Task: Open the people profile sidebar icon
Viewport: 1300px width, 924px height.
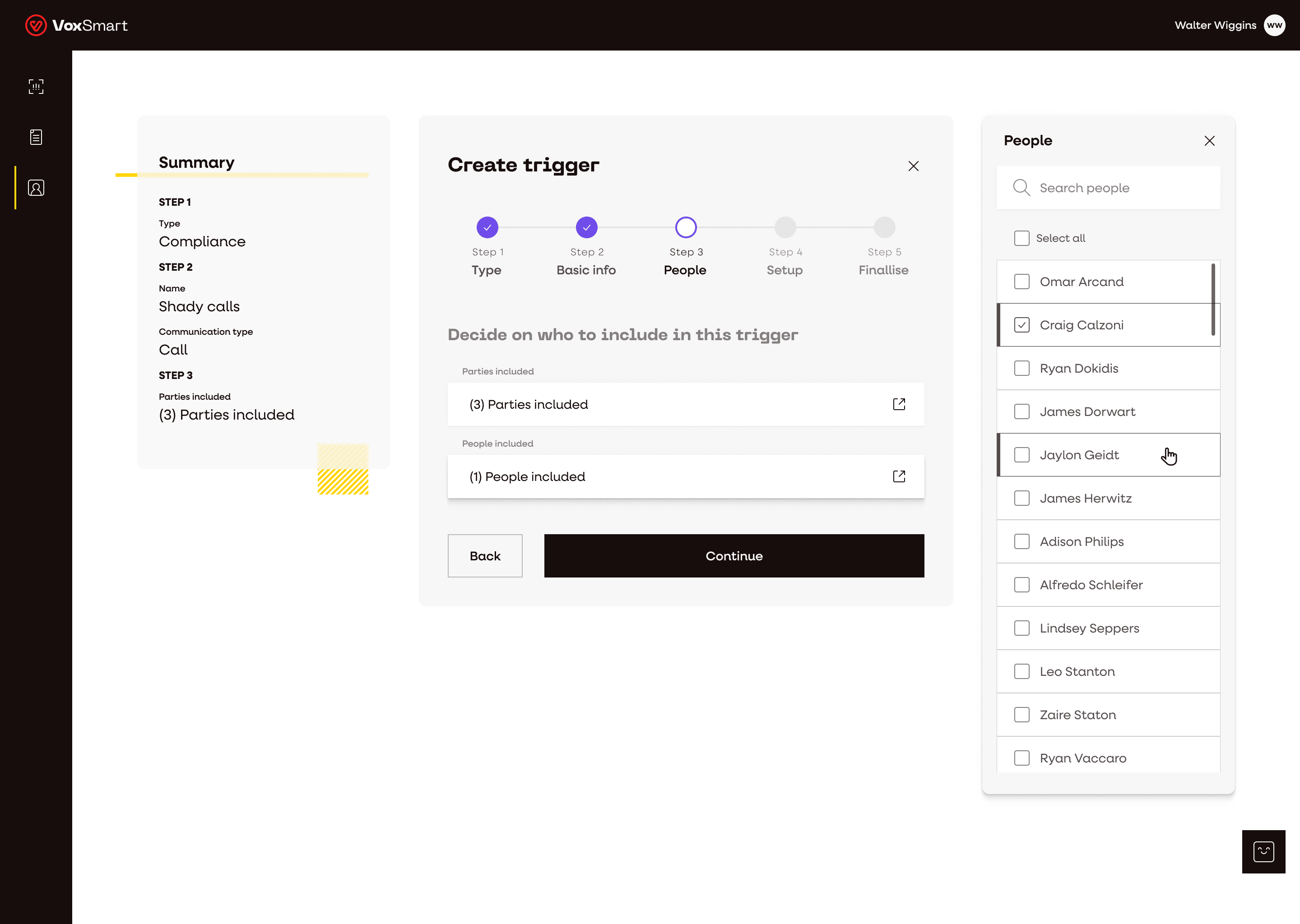Action: pos(36,188)
